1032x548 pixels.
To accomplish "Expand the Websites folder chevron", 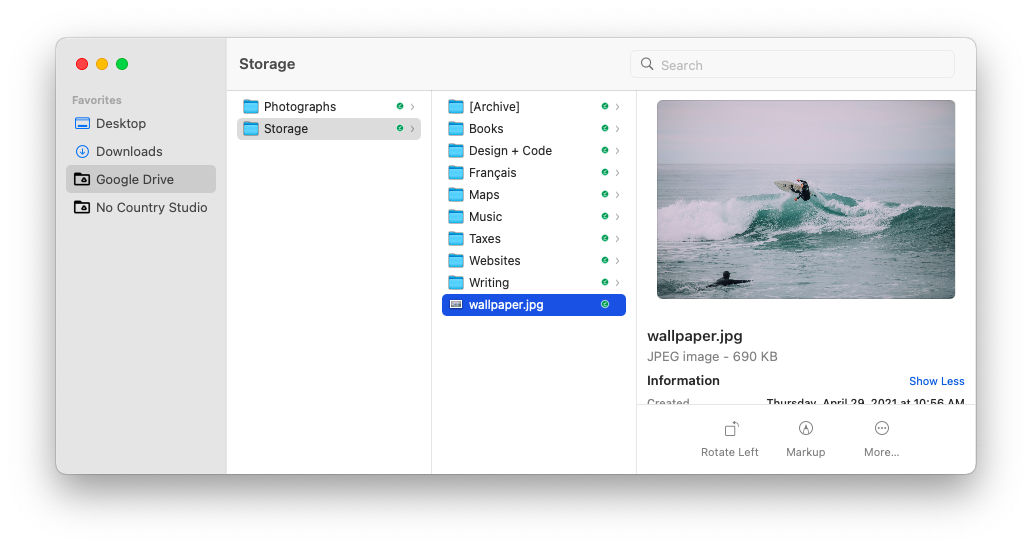I will coord(617,261).
